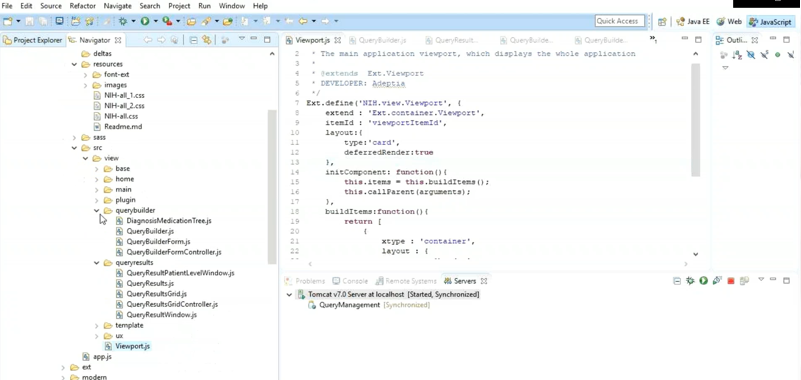Select the JavaScript perspective button
The image size is (801, 380).
[770, 22]
